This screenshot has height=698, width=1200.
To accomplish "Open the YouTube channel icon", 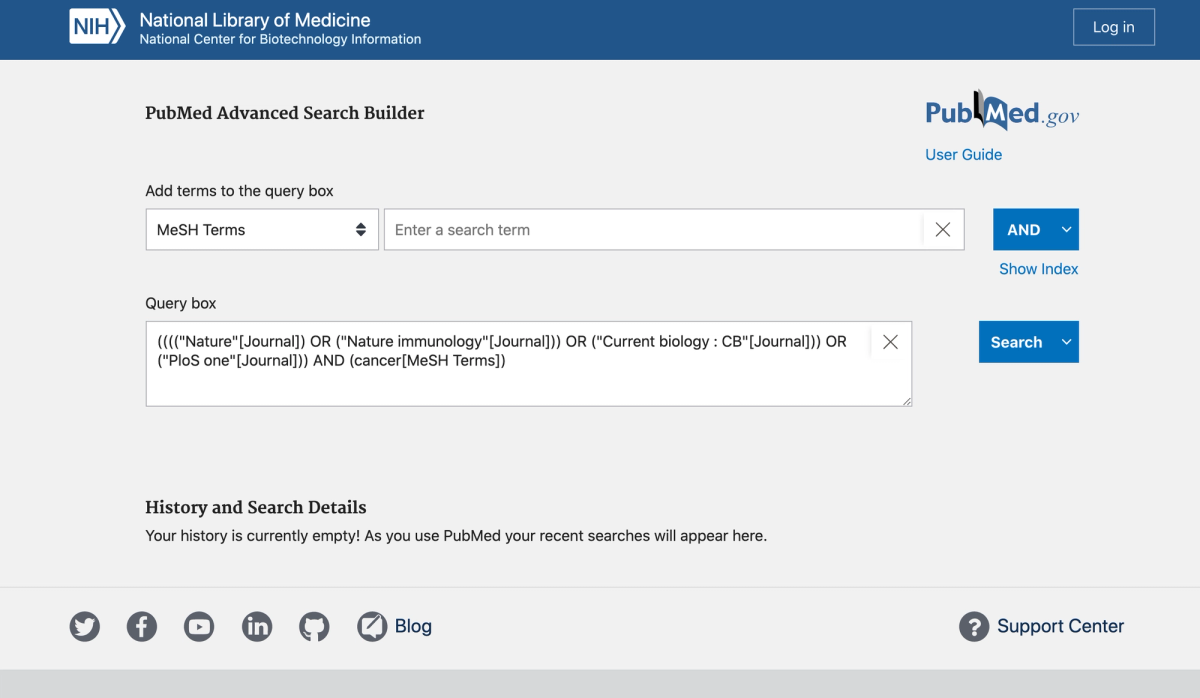I will (x=199, y=627).
